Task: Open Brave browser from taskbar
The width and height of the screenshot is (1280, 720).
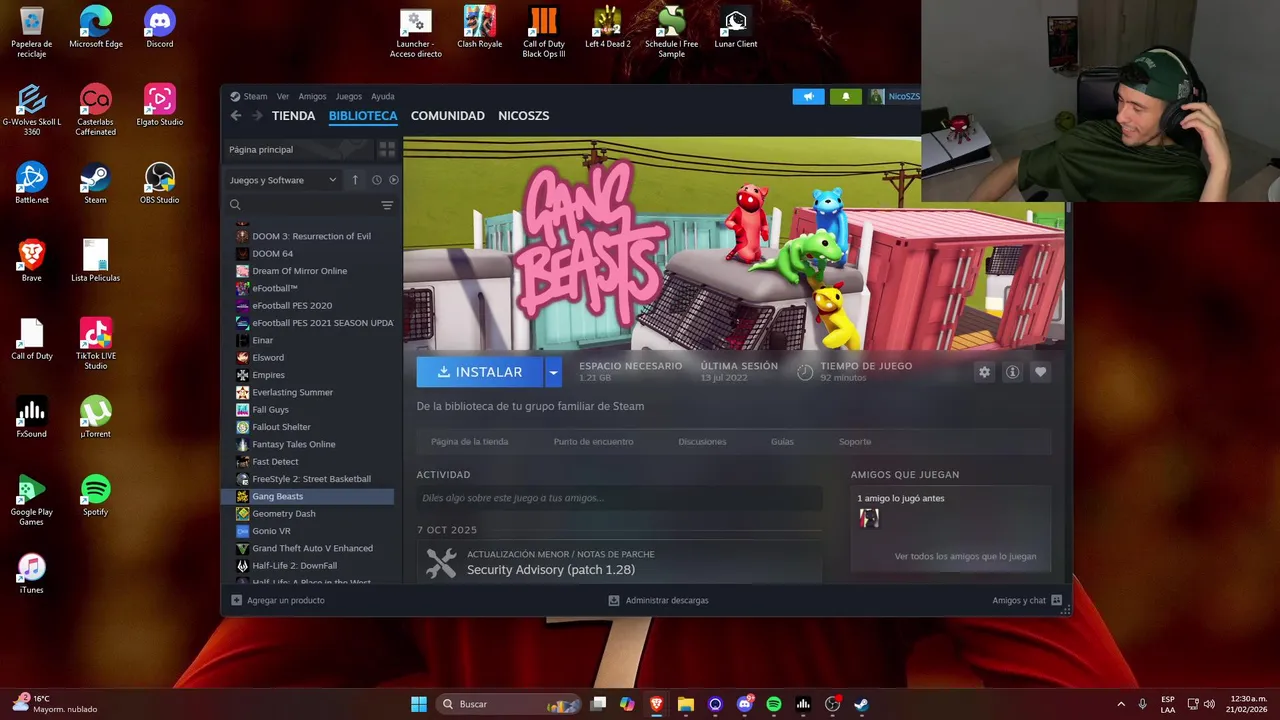Action: [x=656, y=704]
